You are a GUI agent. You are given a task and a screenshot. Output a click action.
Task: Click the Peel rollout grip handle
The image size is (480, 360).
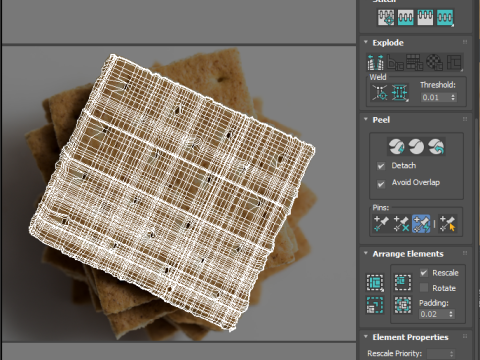pyautogui.click(x=465, y=119)
